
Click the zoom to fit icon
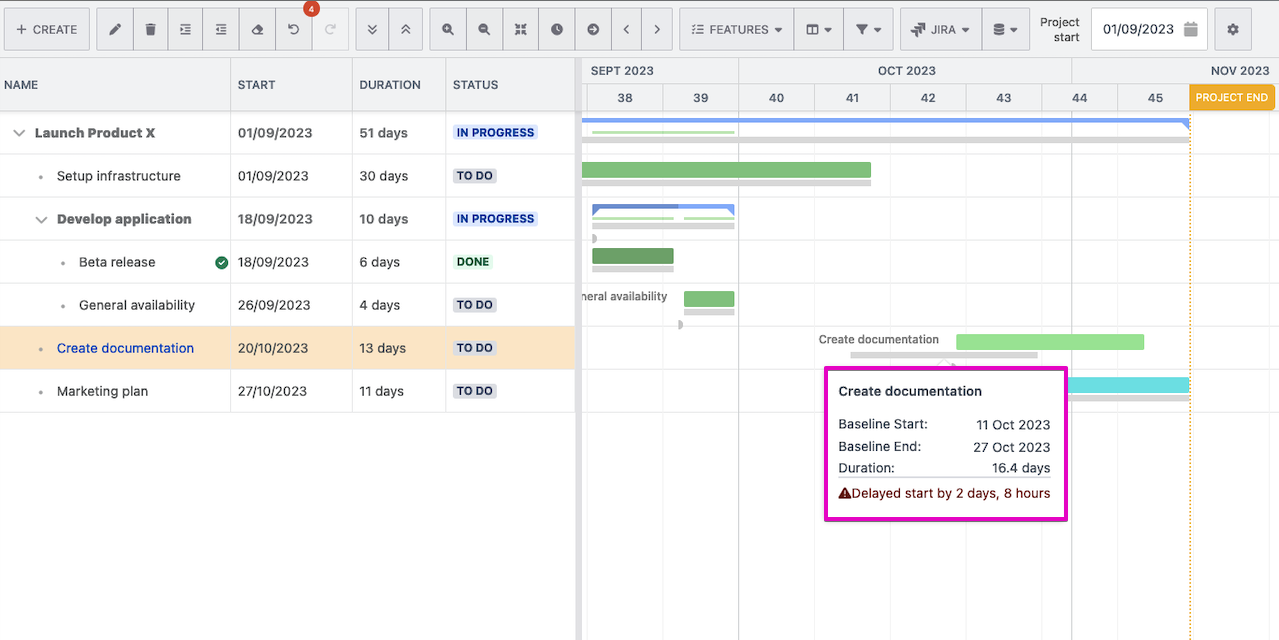point(520,30)
